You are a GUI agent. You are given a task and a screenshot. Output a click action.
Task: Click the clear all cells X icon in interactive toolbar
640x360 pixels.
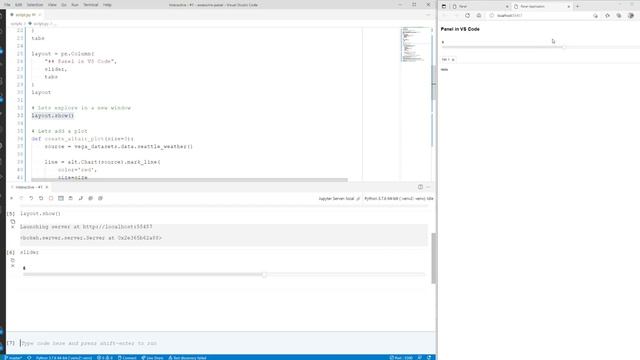click(x=11, y=198)
